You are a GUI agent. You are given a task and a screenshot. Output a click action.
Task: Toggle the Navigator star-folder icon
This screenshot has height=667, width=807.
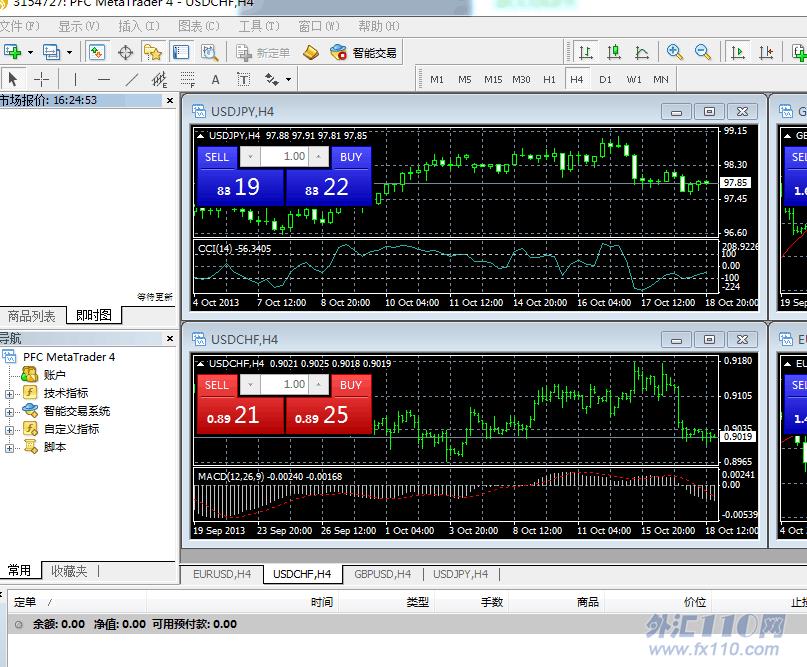[153, 52]
